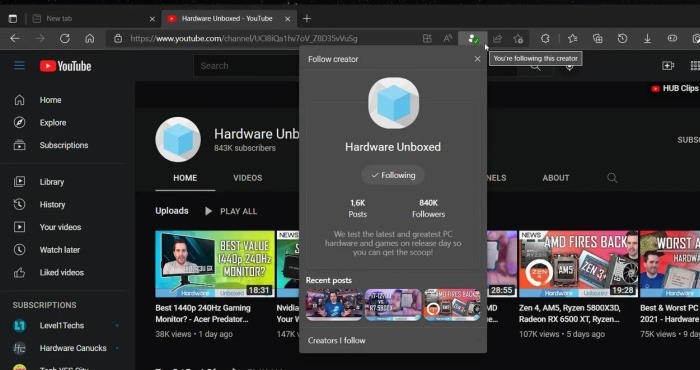The height and width of the screenshot is (370, 700).
Task: Open the Extensions puzzle icon
Action: tap(545, 39)
